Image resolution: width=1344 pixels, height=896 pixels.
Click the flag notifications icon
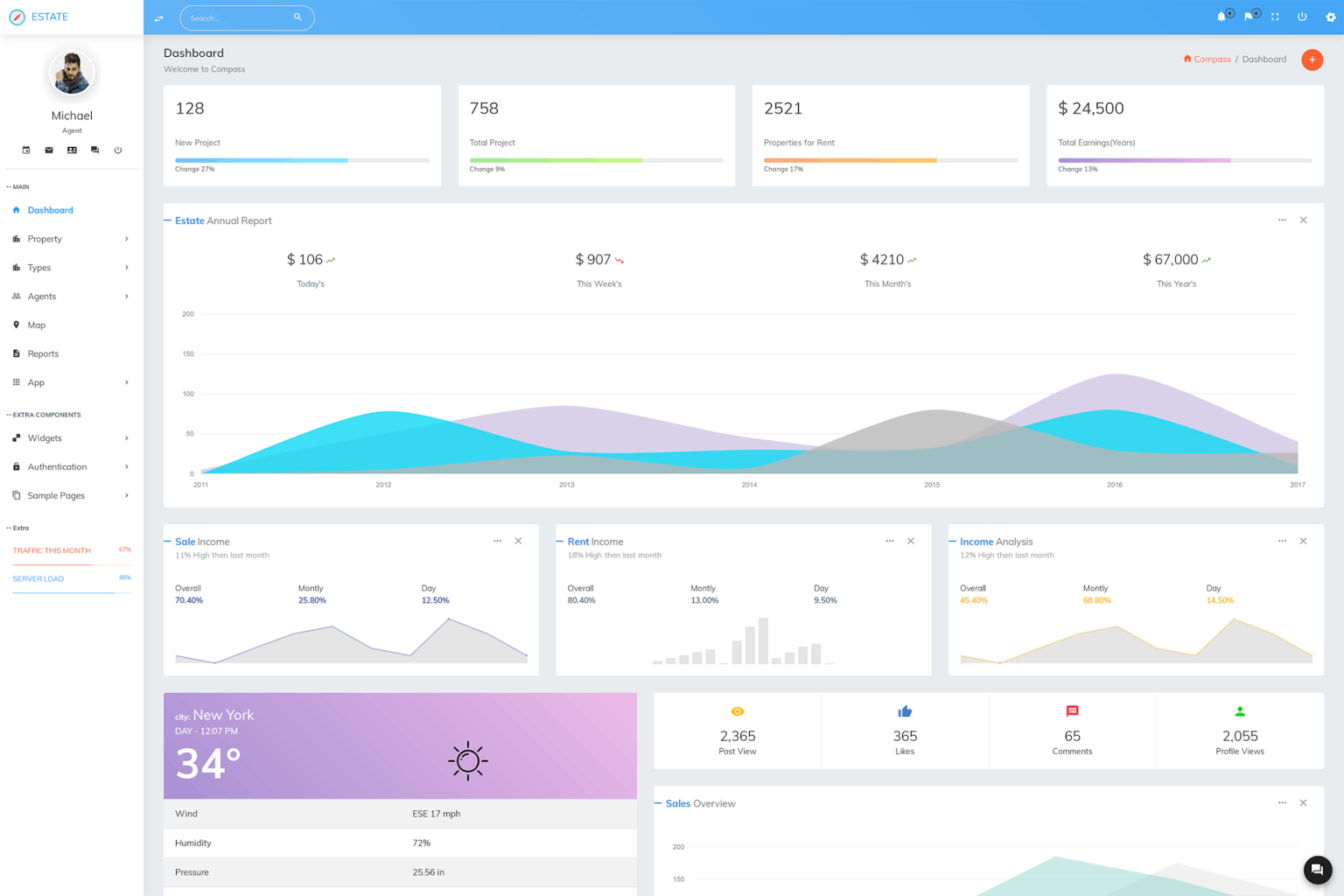point(1249,17)
